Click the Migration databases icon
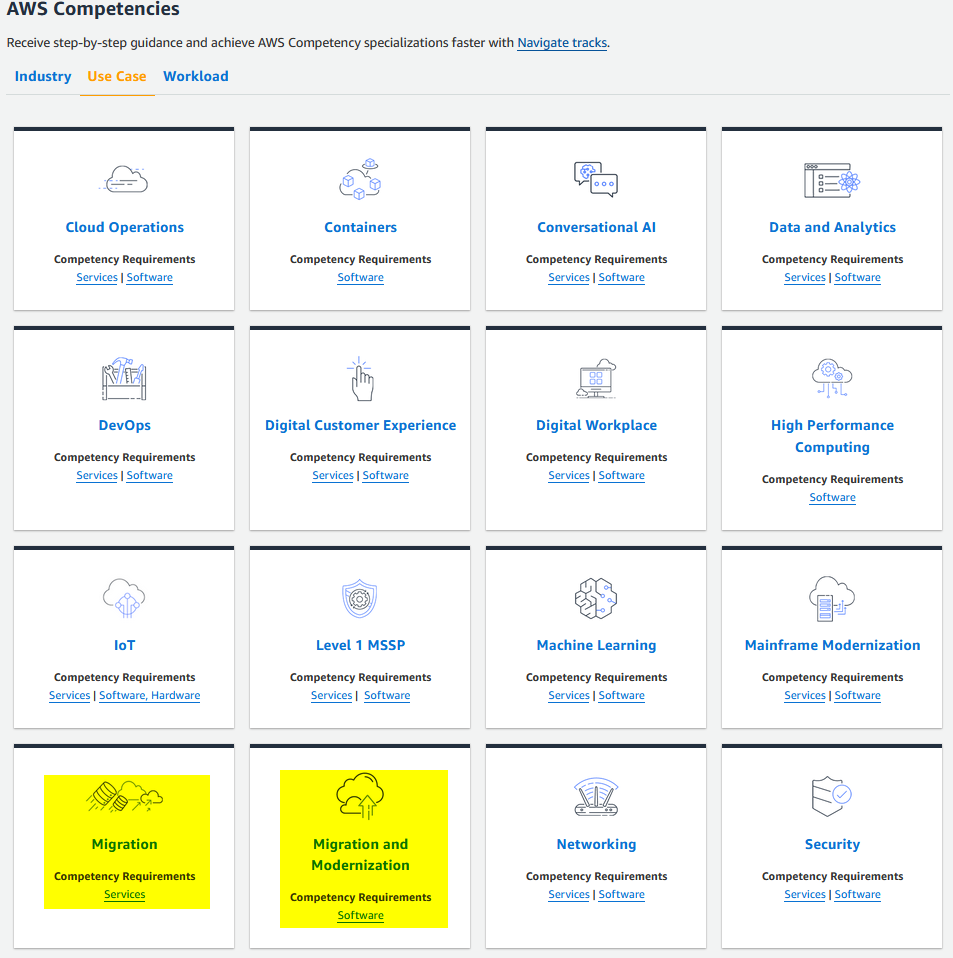Screen dimensions: 953x958 [125, 796]
